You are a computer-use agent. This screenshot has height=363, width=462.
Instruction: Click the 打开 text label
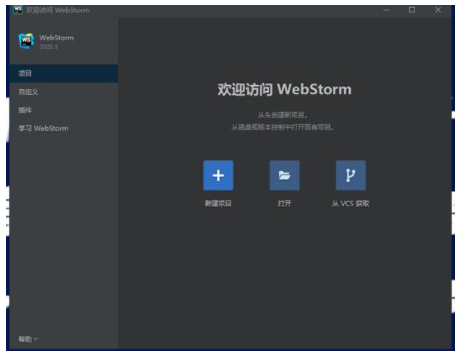pyautogui.click(x=284, y=203)
